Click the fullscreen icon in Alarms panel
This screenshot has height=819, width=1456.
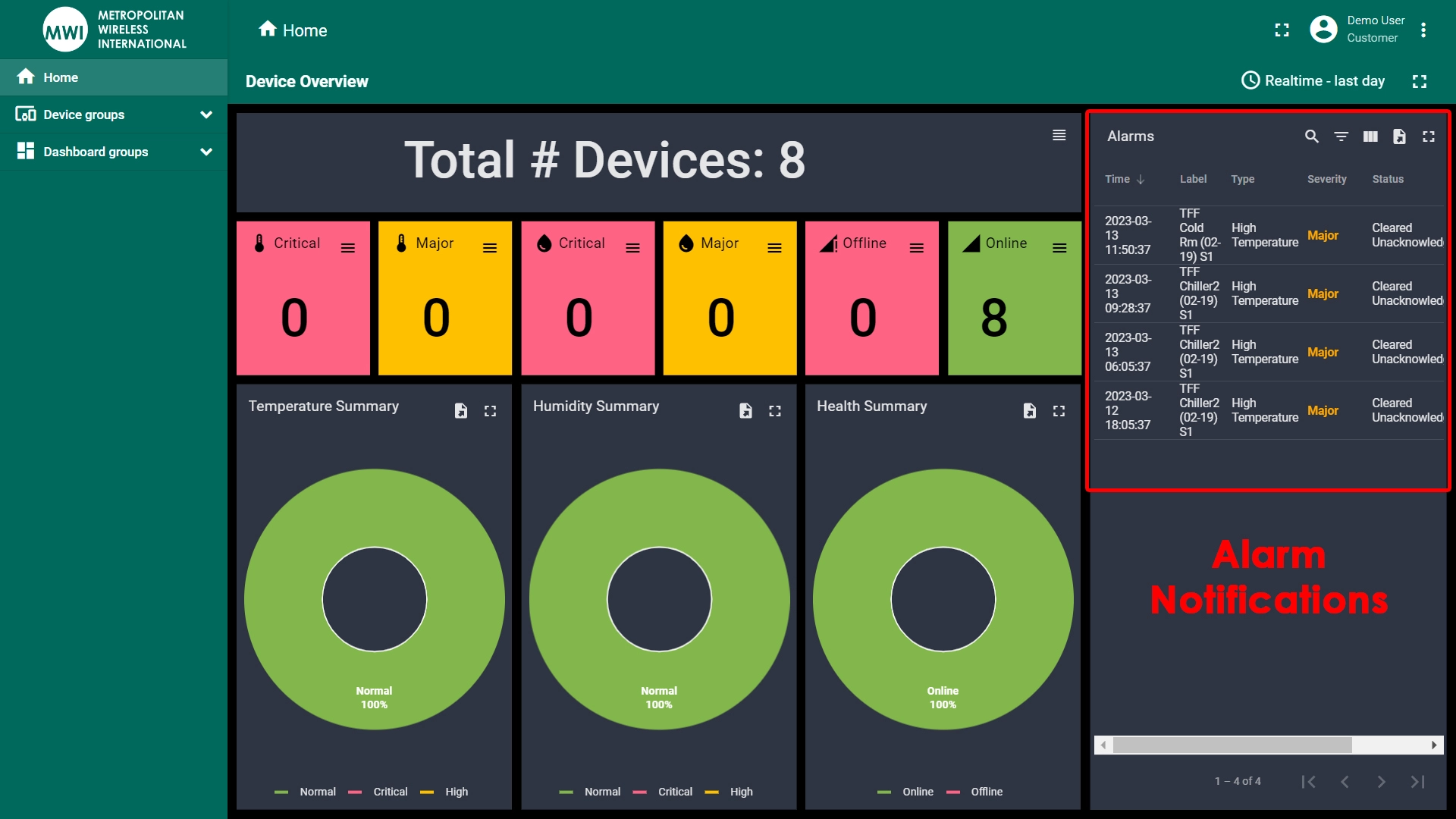click(x=1430, y=136)
